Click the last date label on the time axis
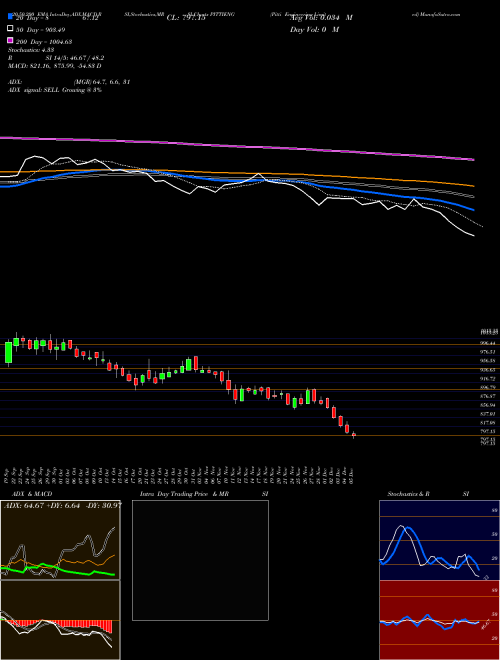The height and width of the screenshot is (660, 500). 351,476
